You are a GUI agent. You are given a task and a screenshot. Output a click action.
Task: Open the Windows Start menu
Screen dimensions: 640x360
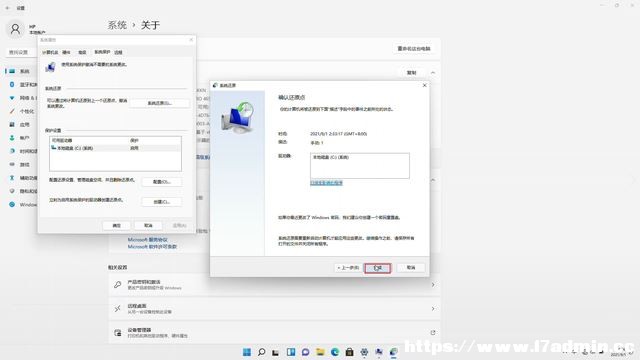coord(247,352)
